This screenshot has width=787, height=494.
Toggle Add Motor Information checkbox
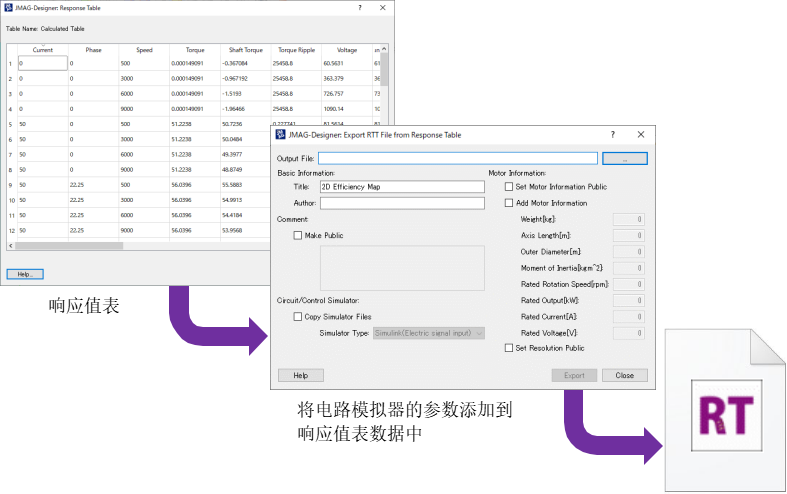pos(509,203)
